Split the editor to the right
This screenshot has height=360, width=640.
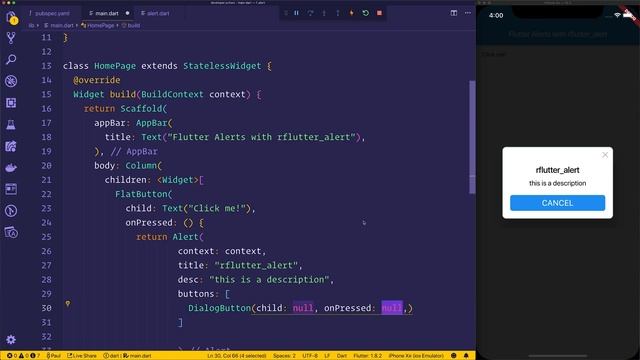454,13
